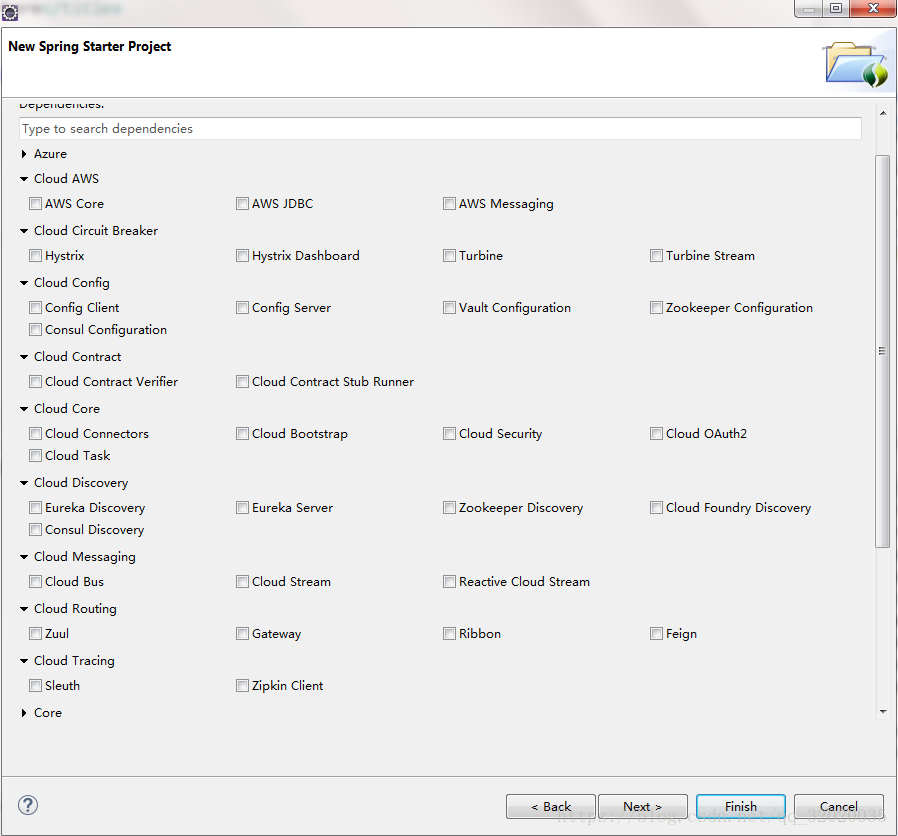
Task: Check Cloud Foundry Discovery
Action: 656,507
